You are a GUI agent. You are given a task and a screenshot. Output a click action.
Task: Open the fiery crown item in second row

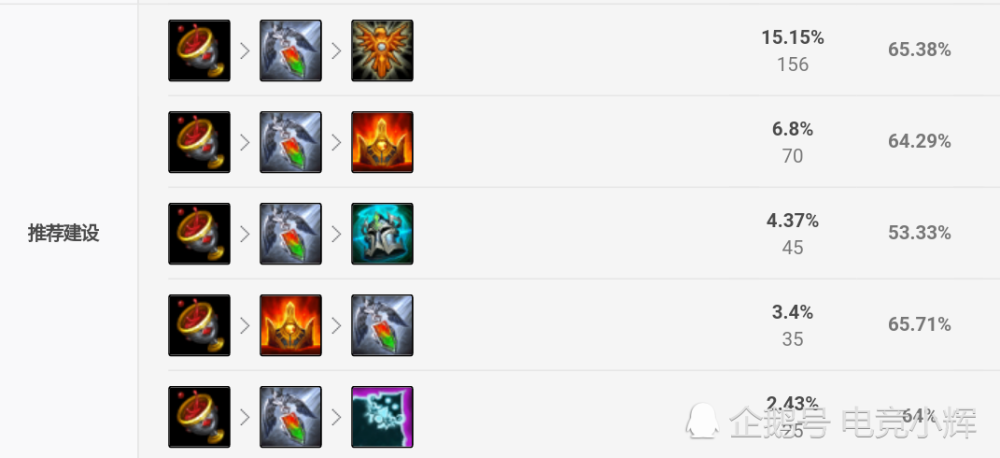pos(382,142)
